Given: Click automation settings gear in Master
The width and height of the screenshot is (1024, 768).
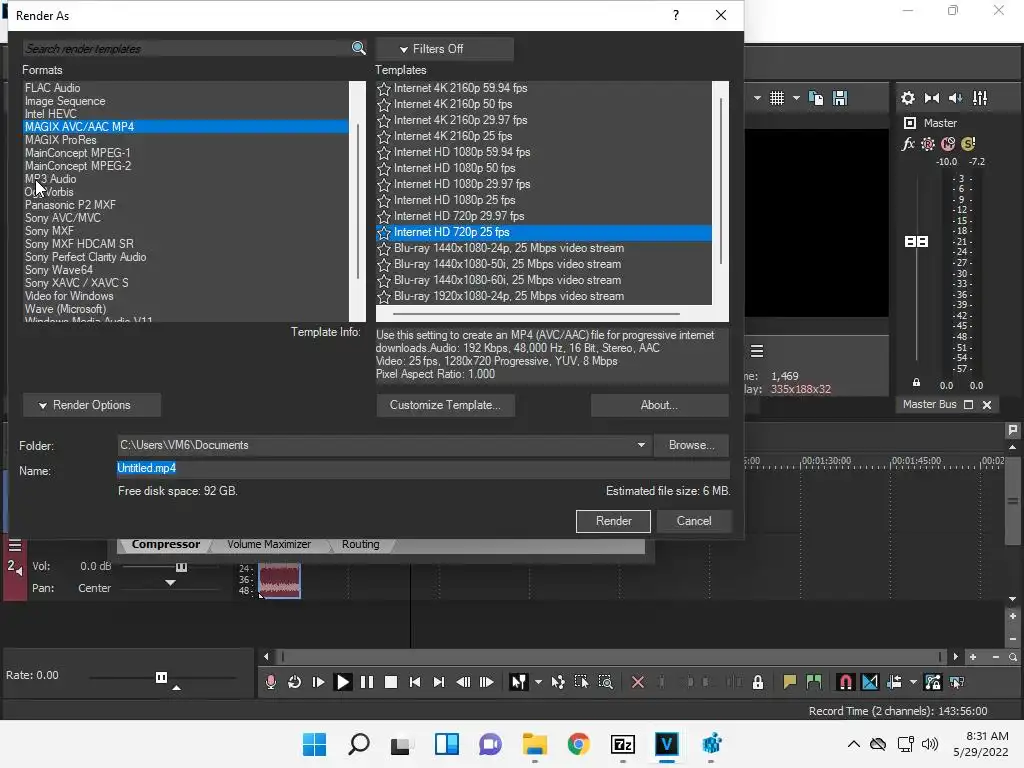Looking at the screenshot, I should click(928, 144).
